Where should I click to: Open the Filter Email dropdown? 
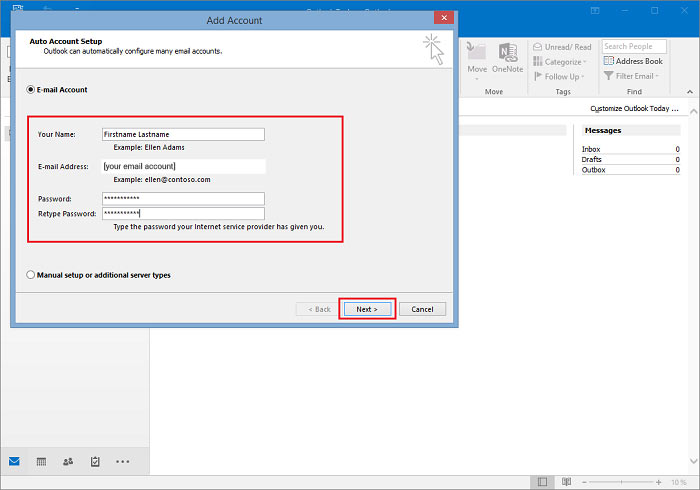coord(632,76)
